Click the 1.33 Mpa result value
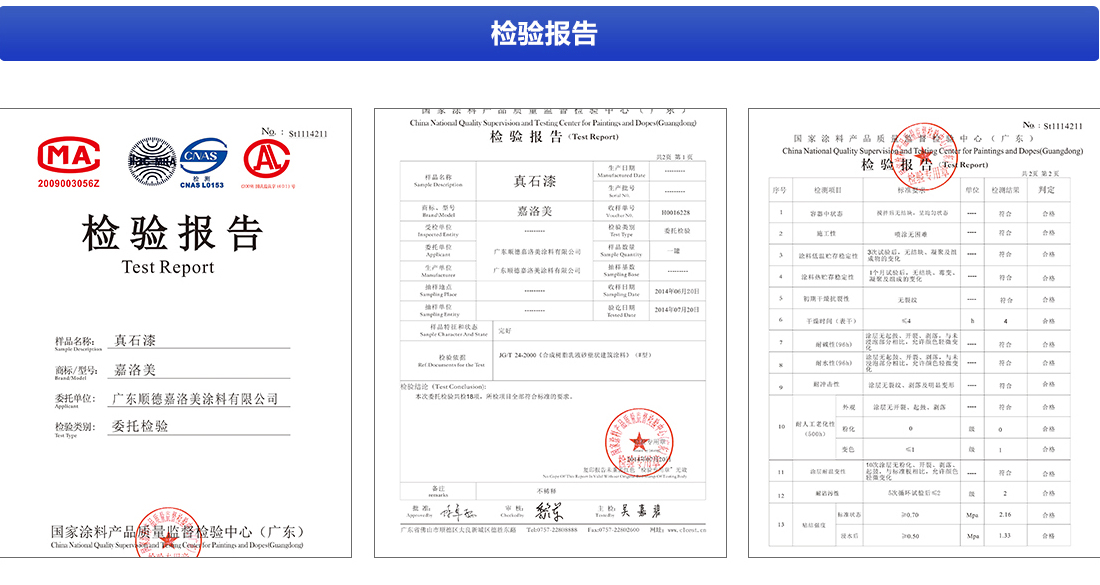This screenshot has height=585, width=1100. coord(1005,535)
